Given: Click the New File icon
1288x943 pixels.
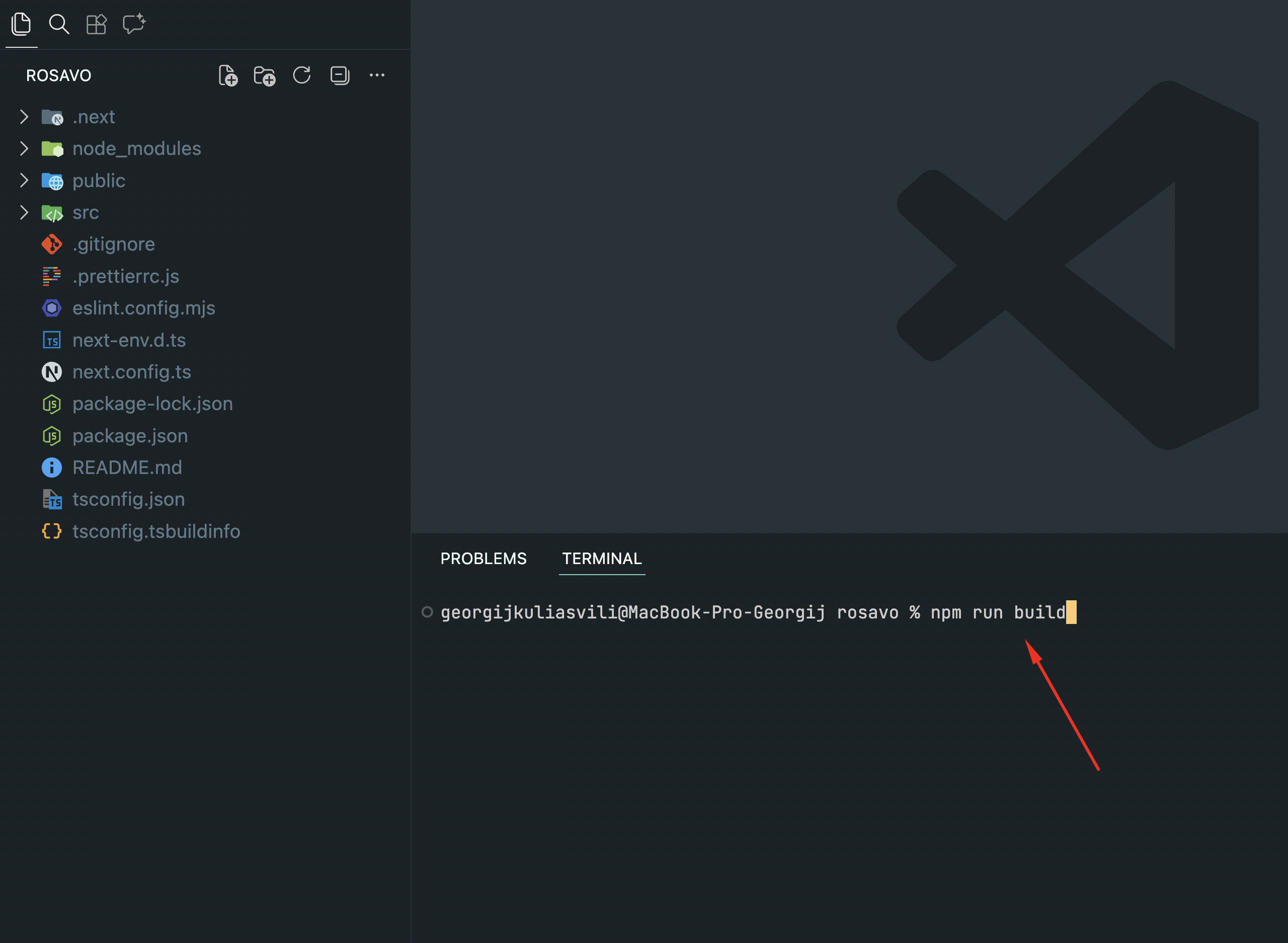Looking at the screenshot, I should [x=228, y=75].
